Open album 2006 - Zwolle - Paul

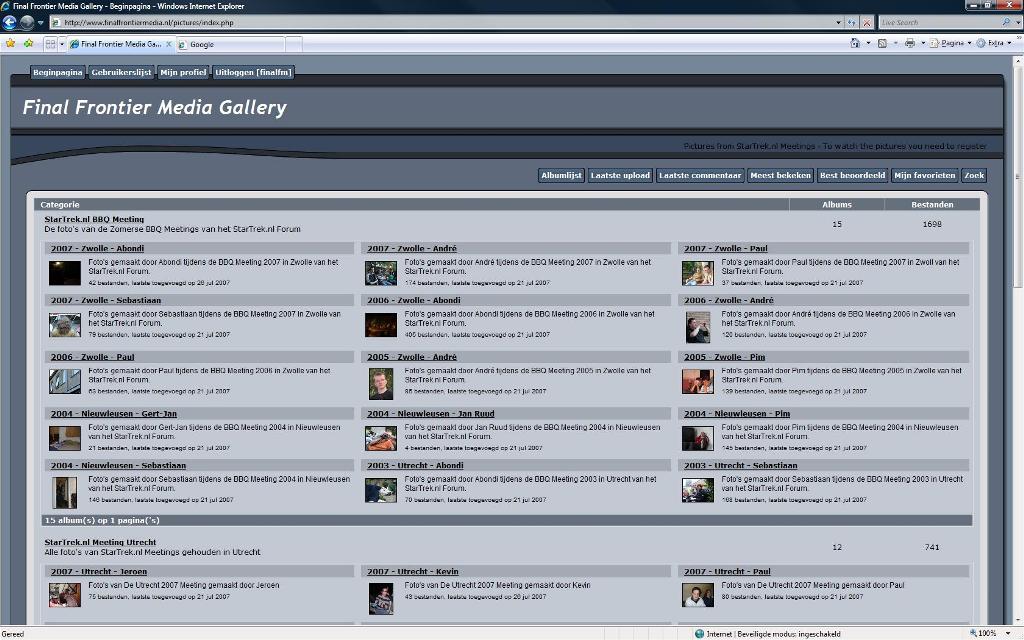tap(93, 357)
